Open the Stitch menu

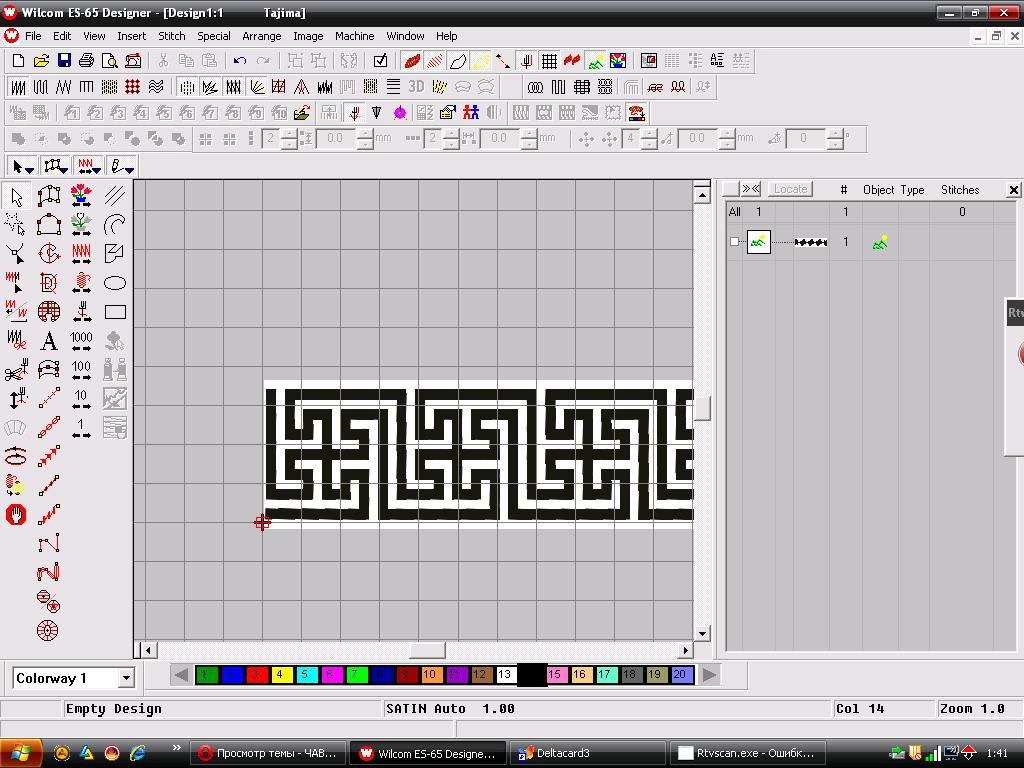coord(172,36)
